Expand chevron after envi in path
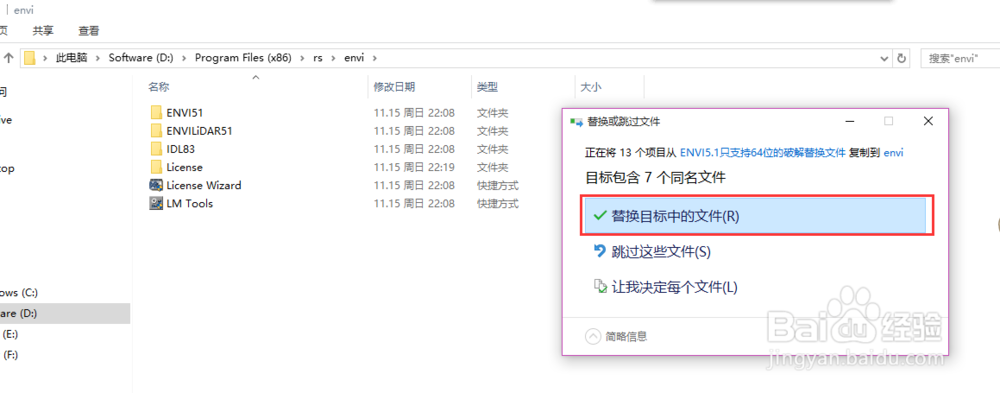The height and width of the screenshot is (393, 1000). click(x=374, y=58)
